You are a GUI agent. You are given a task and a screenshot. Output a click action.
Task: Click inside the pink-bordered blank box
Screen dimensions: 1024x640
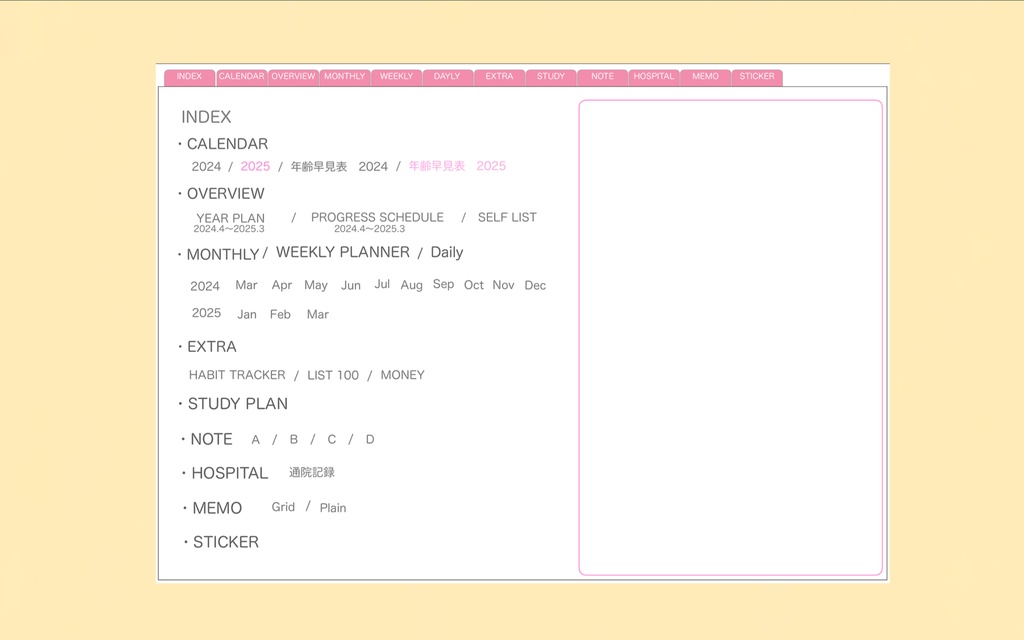click(x=731, y=338)
